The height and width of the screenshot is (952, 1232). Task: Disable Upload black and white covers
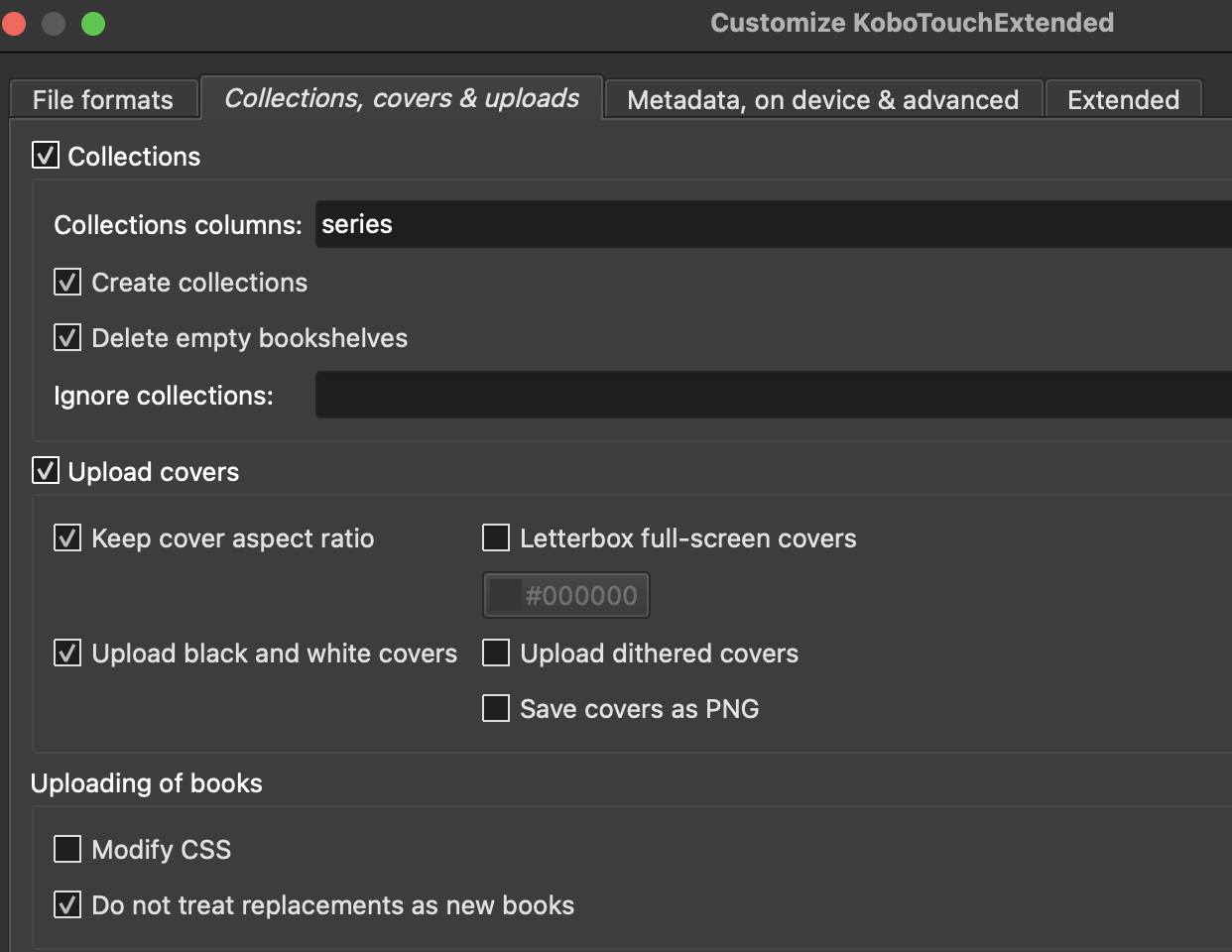coord(67,654)
